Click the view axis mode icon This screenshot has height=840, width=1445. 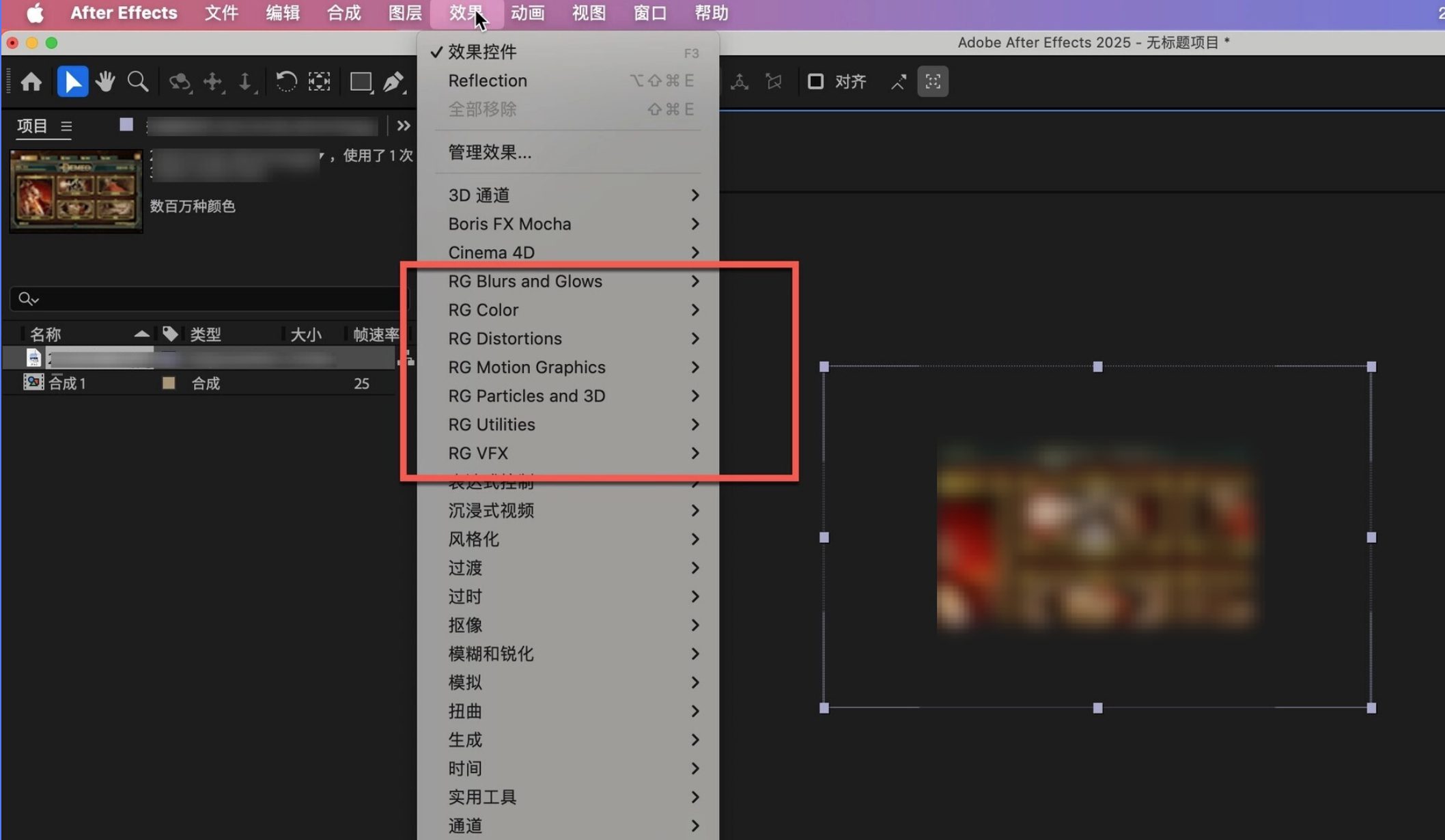tap(774, 82)
